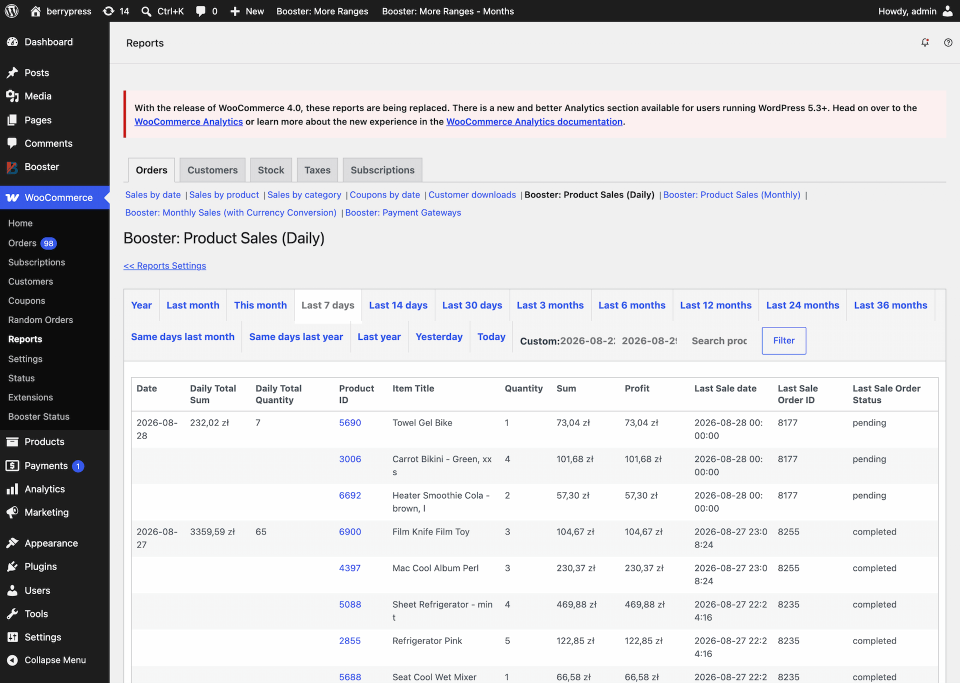Select the Last 14 days range

coord(398,305)
